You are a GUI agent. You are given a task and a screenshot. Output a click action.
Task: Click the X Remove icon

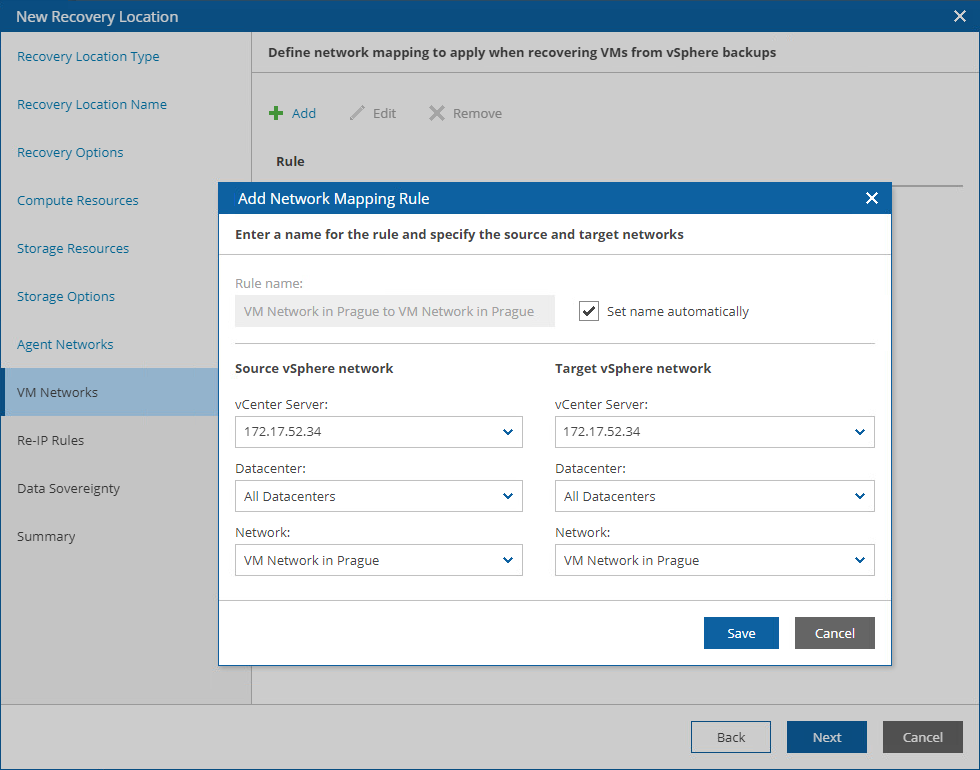[437, 113]
